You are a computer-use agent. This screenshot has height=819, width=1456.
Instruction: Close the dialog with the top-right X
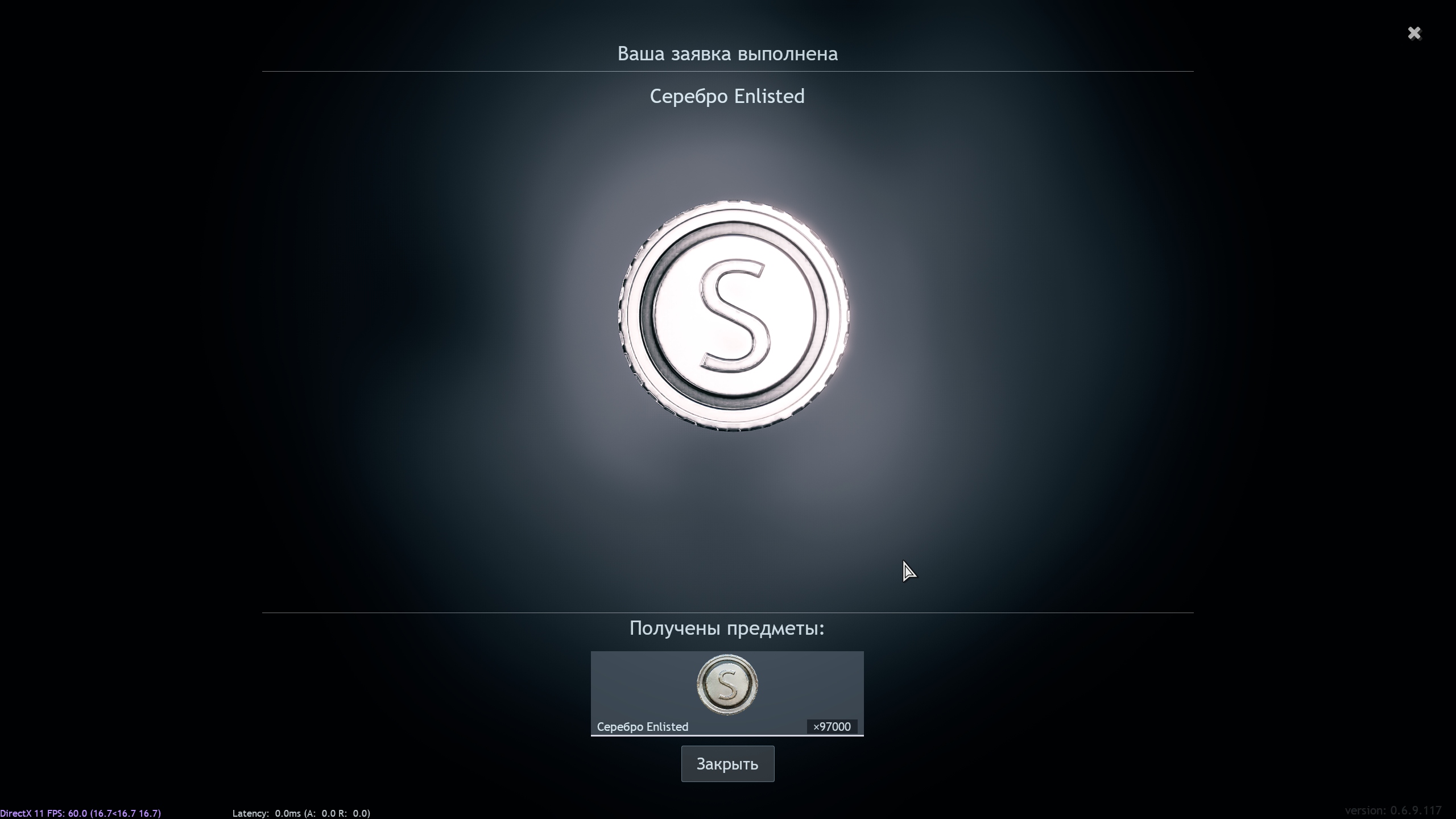click(x=1414, y=34)
